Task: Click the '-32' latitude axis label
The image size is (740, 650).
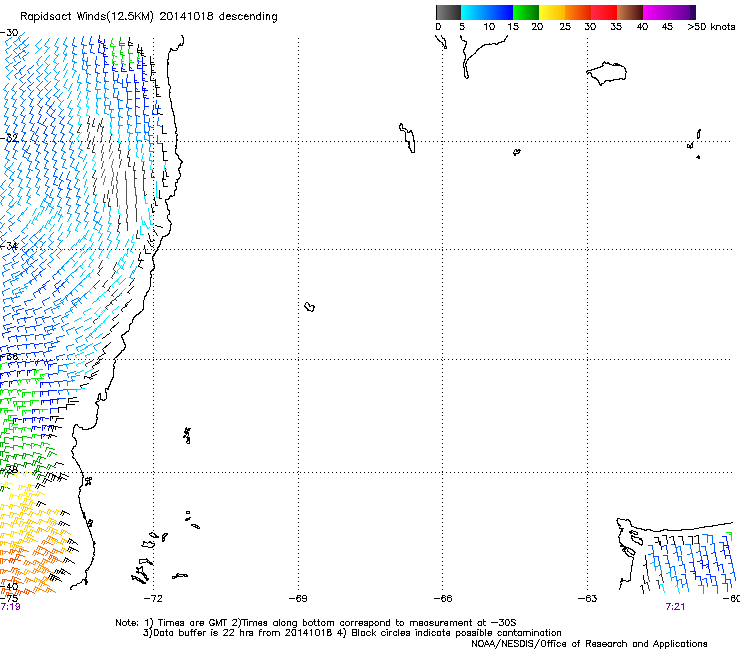Action: coord(10,138)
